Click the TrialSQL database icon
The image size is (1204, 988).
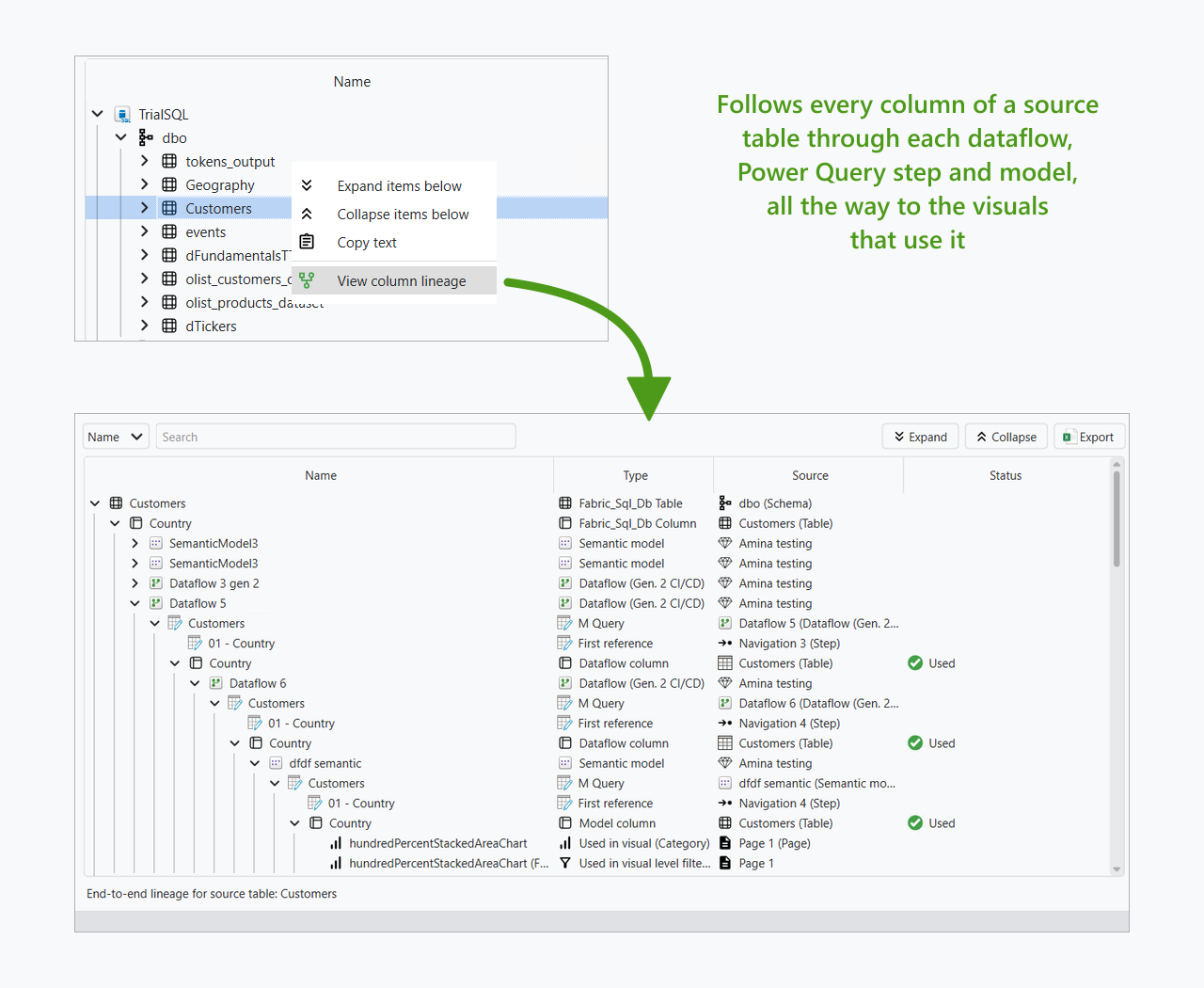click(x=122, y=114)
